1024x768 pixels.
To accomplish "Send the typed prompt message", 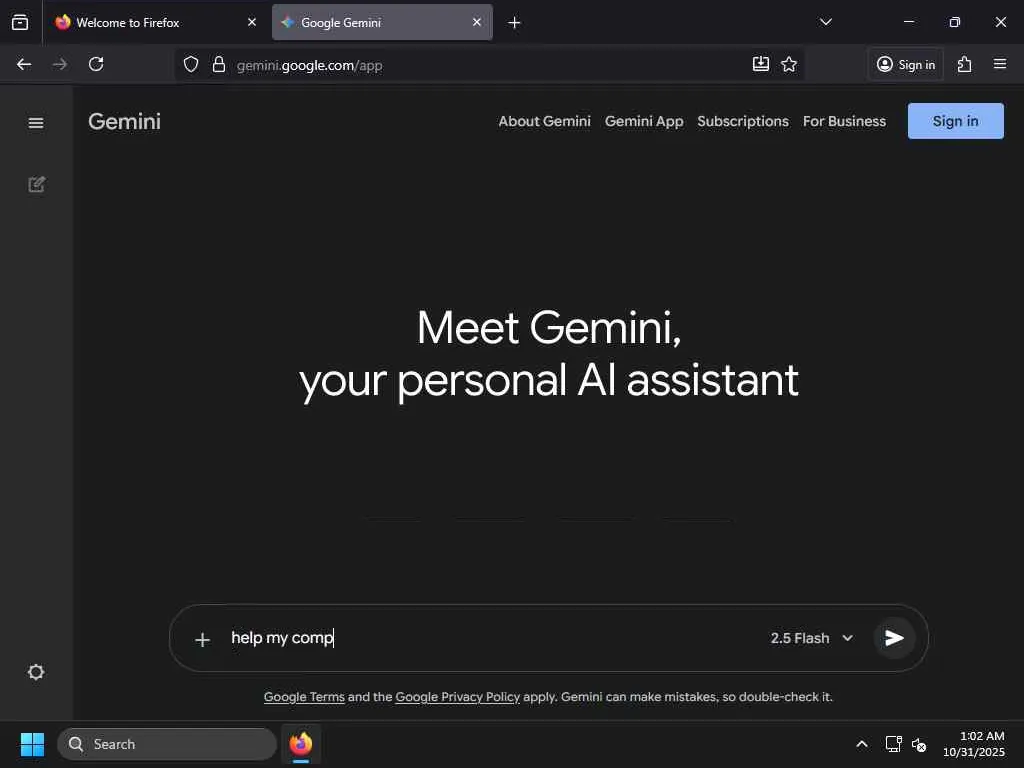I will click(894, 638).
